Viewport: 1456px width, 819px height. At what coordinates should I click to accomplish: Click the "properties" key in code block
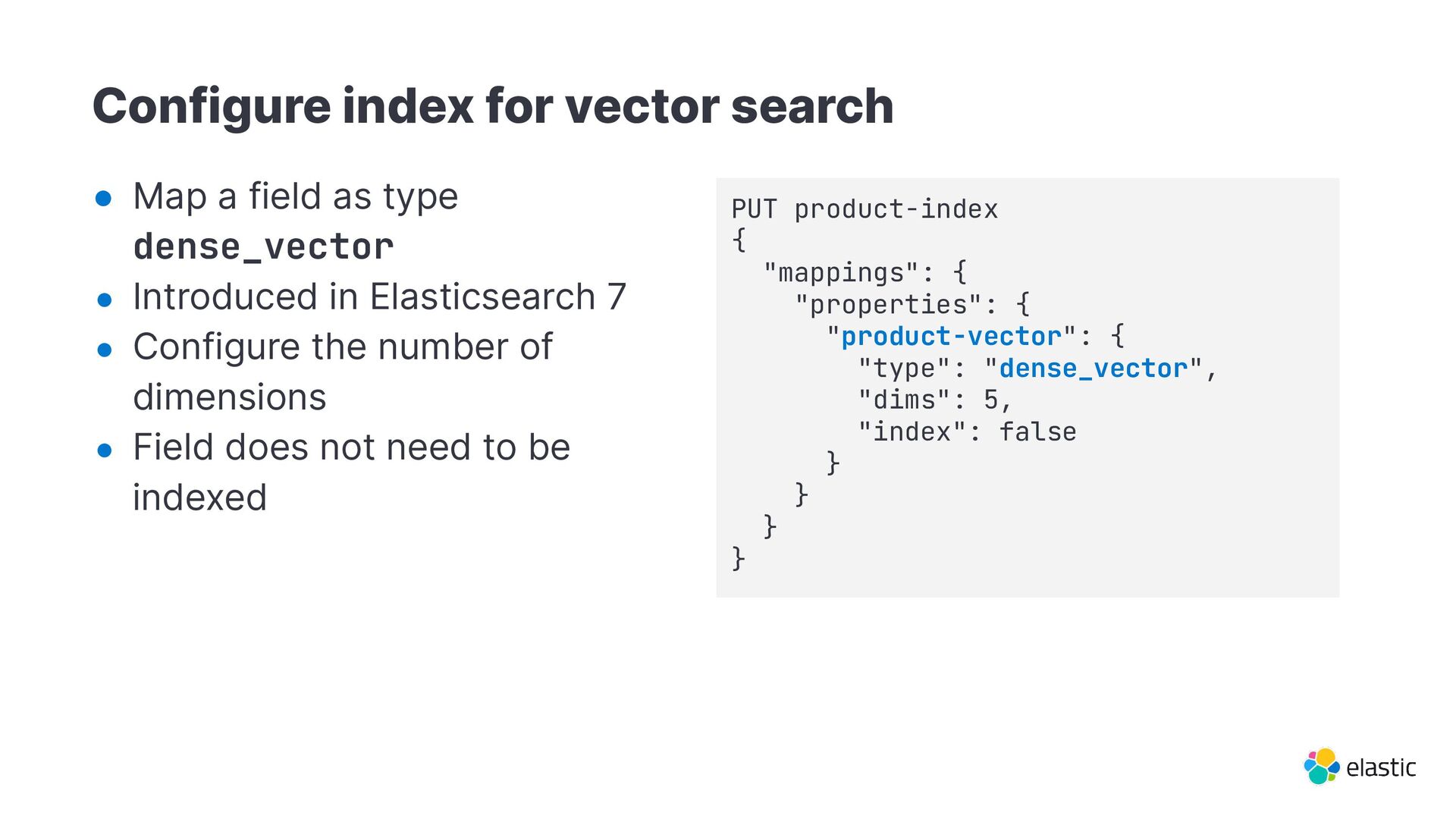(888, 304)
